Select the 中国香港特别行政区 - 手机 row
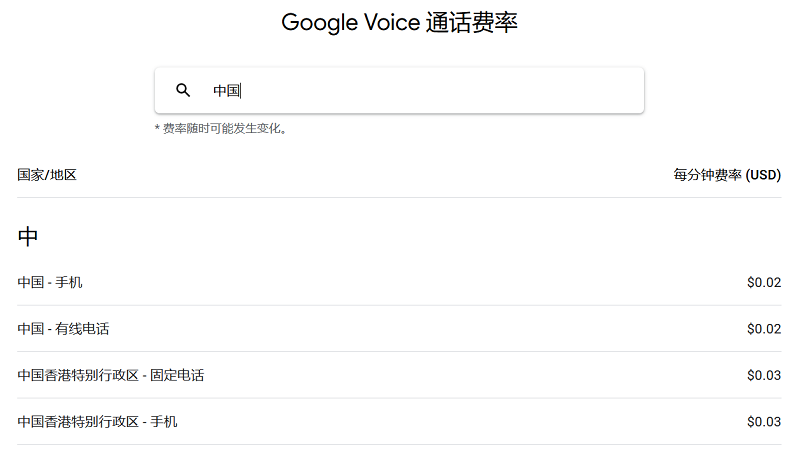 399,421
